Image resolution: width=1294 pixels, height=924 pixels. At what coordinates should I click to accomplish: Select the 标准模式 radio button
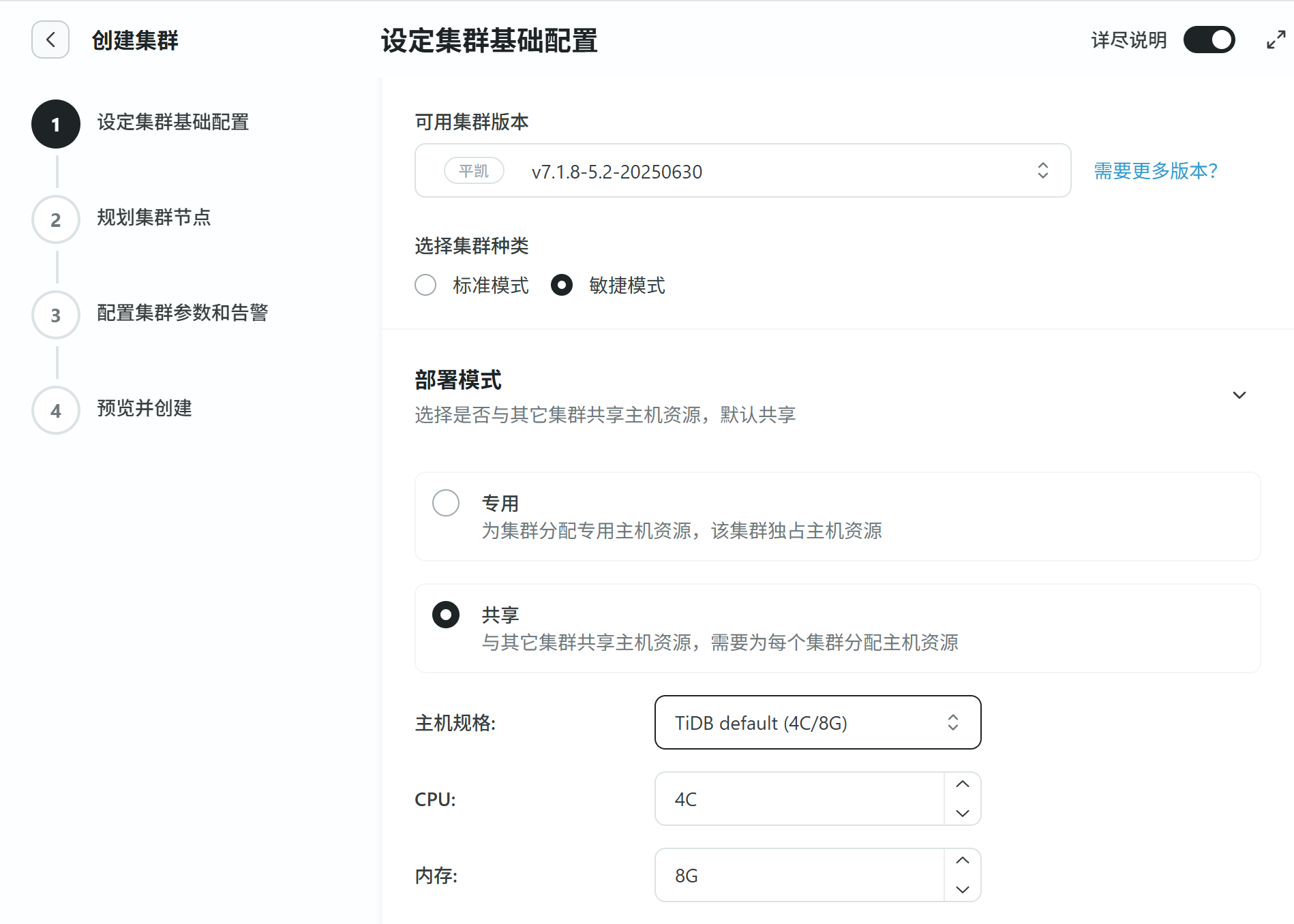pos(426,285)
